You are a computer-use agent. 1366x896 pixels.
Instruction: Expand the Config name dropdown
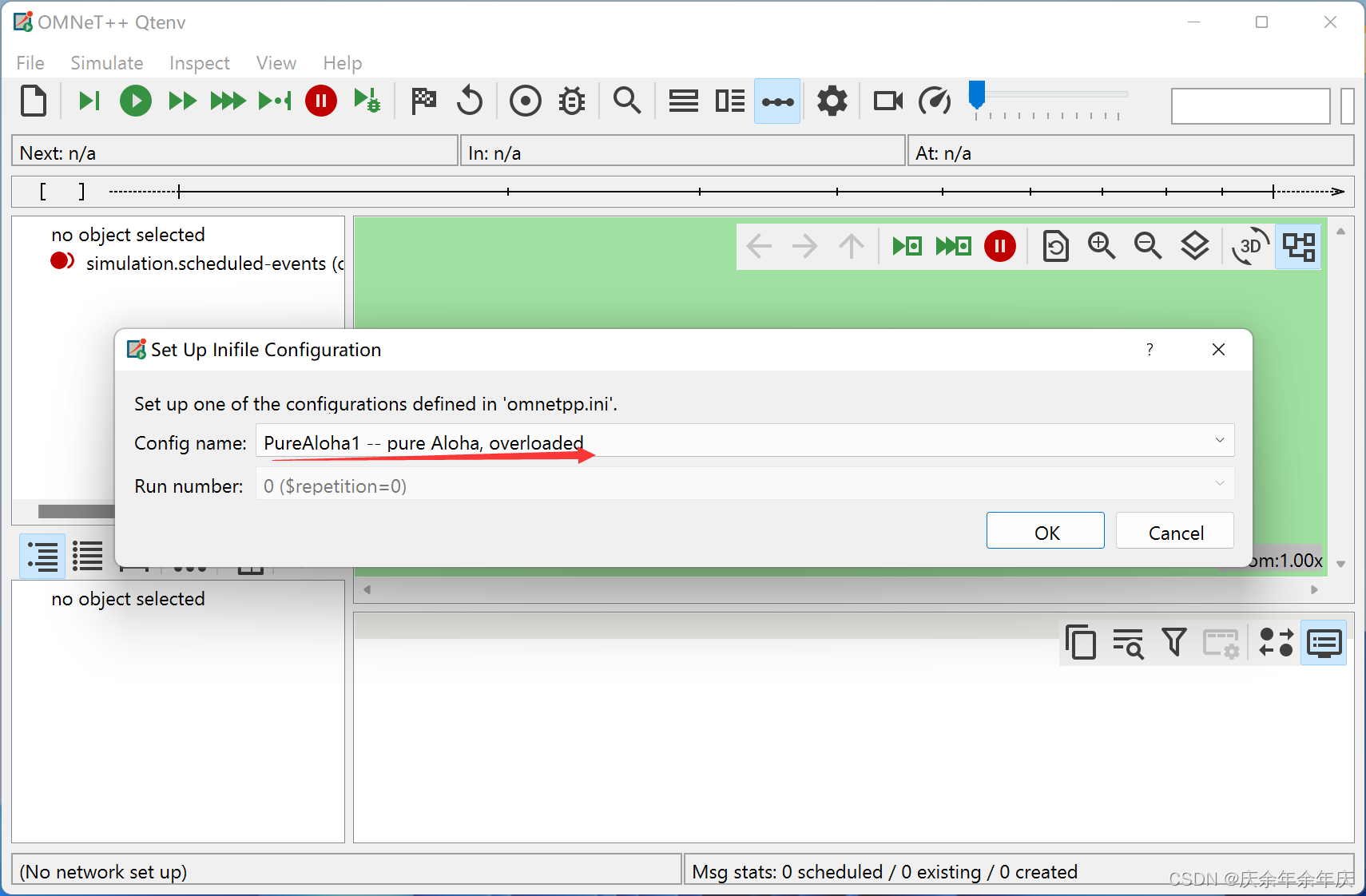click(x=1219, y=441)
